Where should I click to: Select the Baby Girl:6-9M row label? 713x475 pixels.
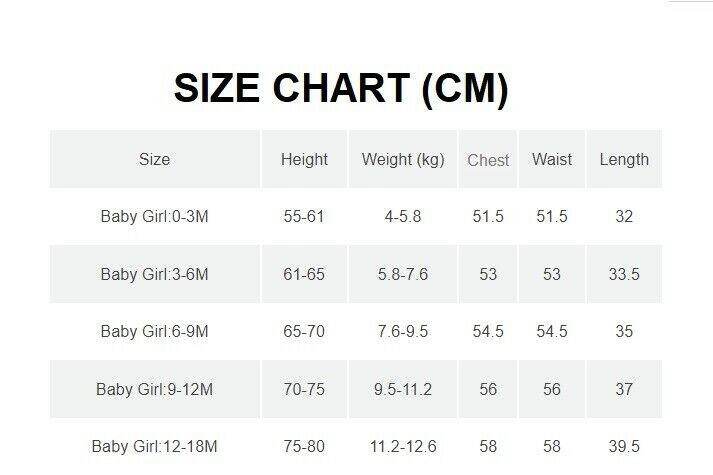tap(154, 331)
